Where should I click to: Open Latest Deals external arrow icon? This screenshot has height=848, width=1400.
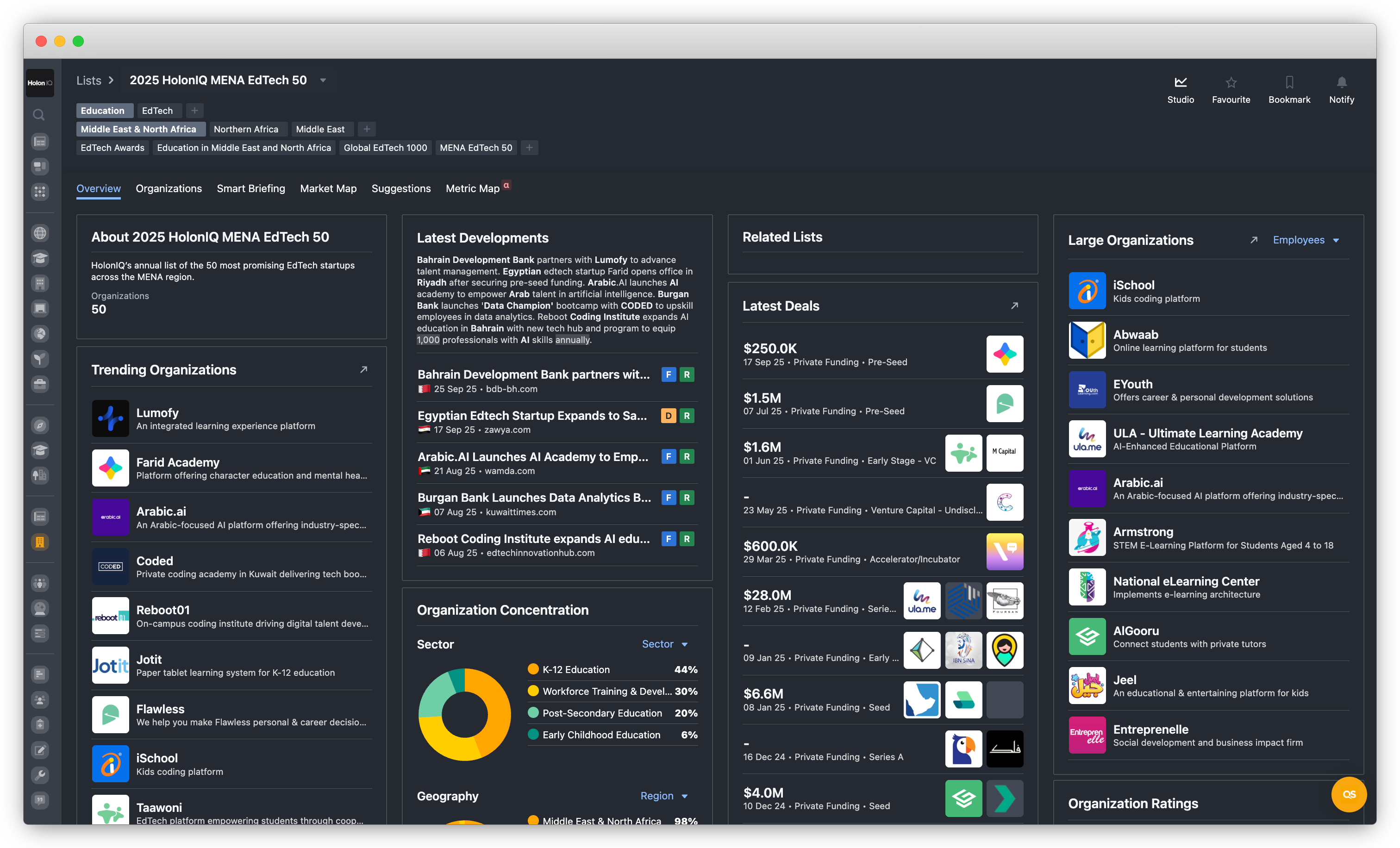(x=1014, y=306)
